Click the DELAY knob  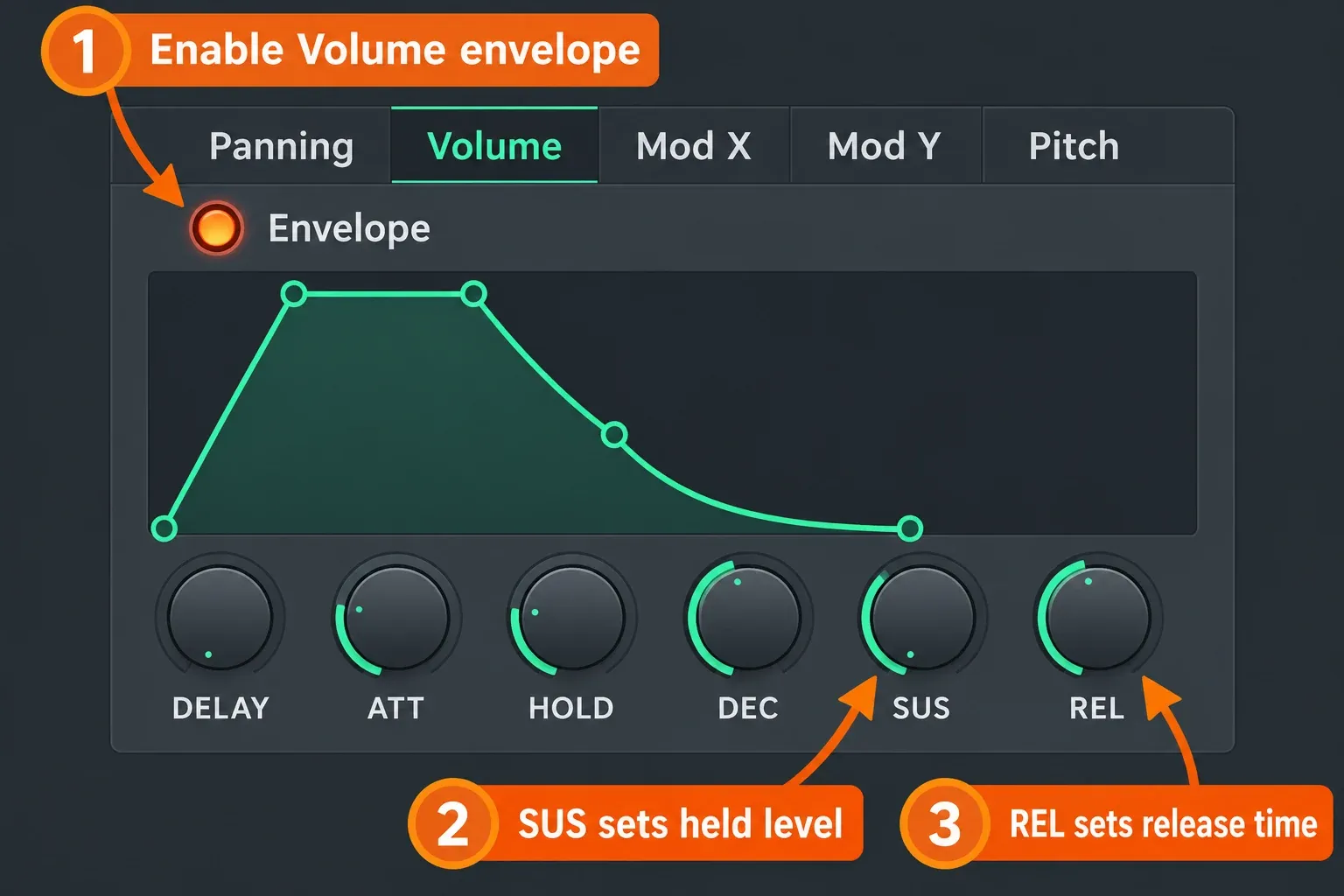coord(220,618)
